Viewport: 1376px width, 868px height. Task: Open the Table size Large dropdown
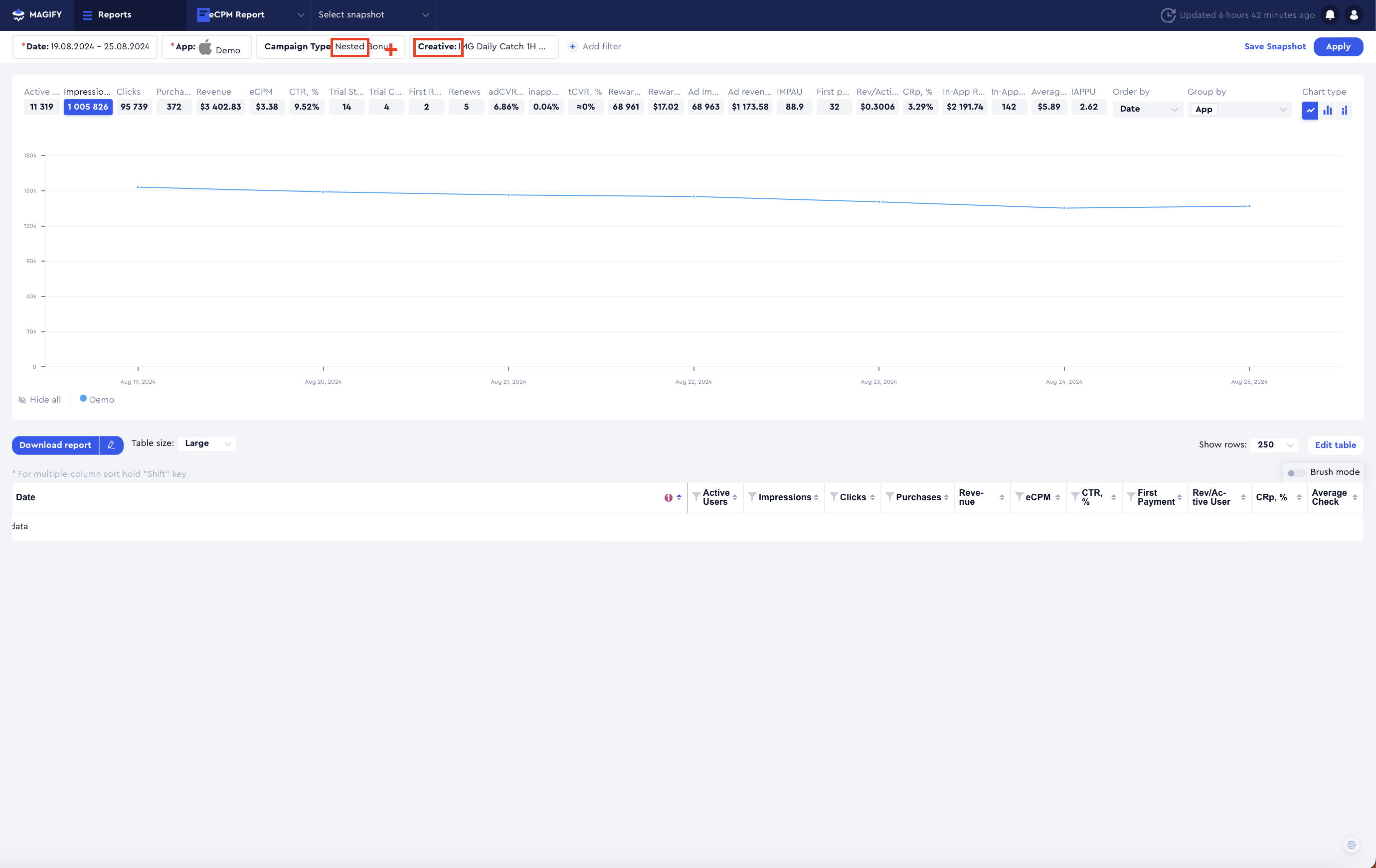tap(207, 443)
